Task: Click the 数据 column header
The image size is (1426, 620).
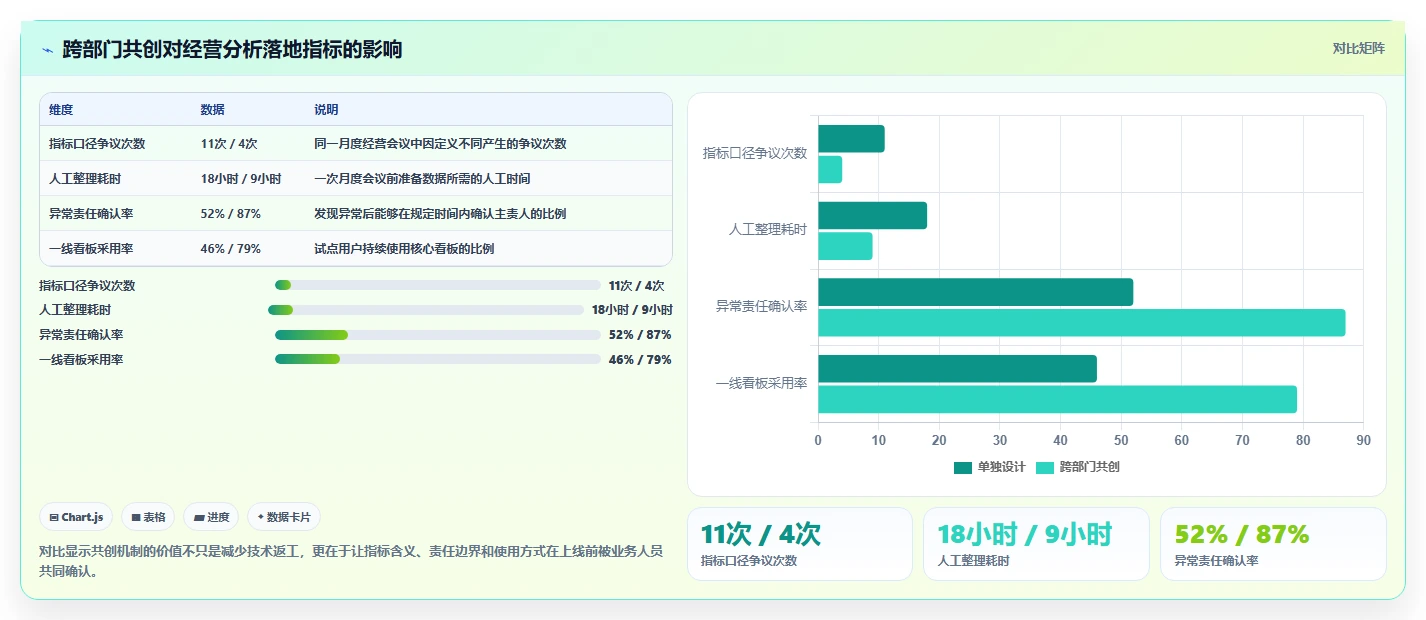Action: (x=212, y=110)
